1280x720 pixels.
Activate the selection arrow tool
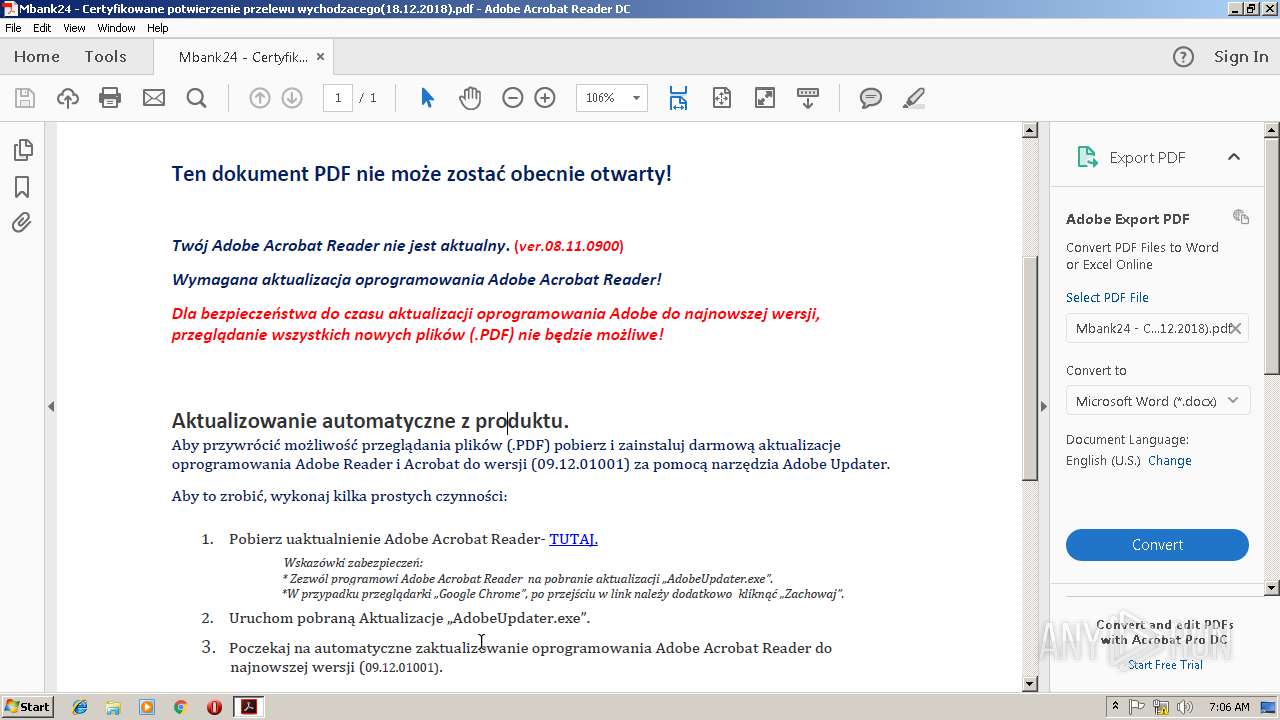point(428,98)
